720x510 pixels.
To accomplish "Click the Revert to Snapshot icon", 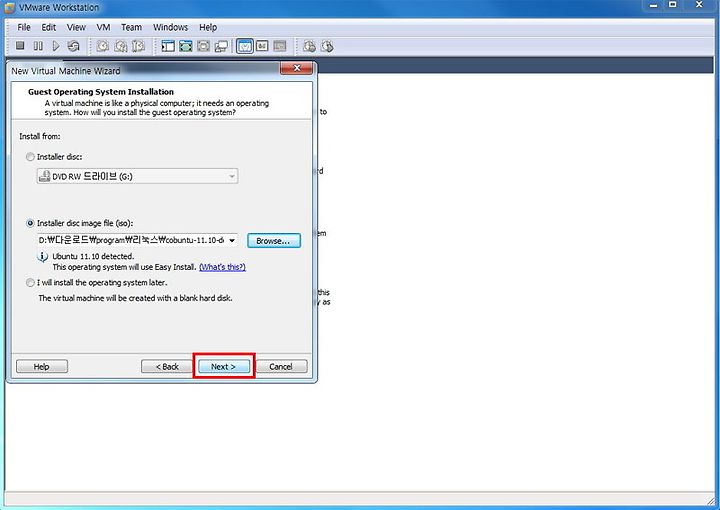I will 120,46.
